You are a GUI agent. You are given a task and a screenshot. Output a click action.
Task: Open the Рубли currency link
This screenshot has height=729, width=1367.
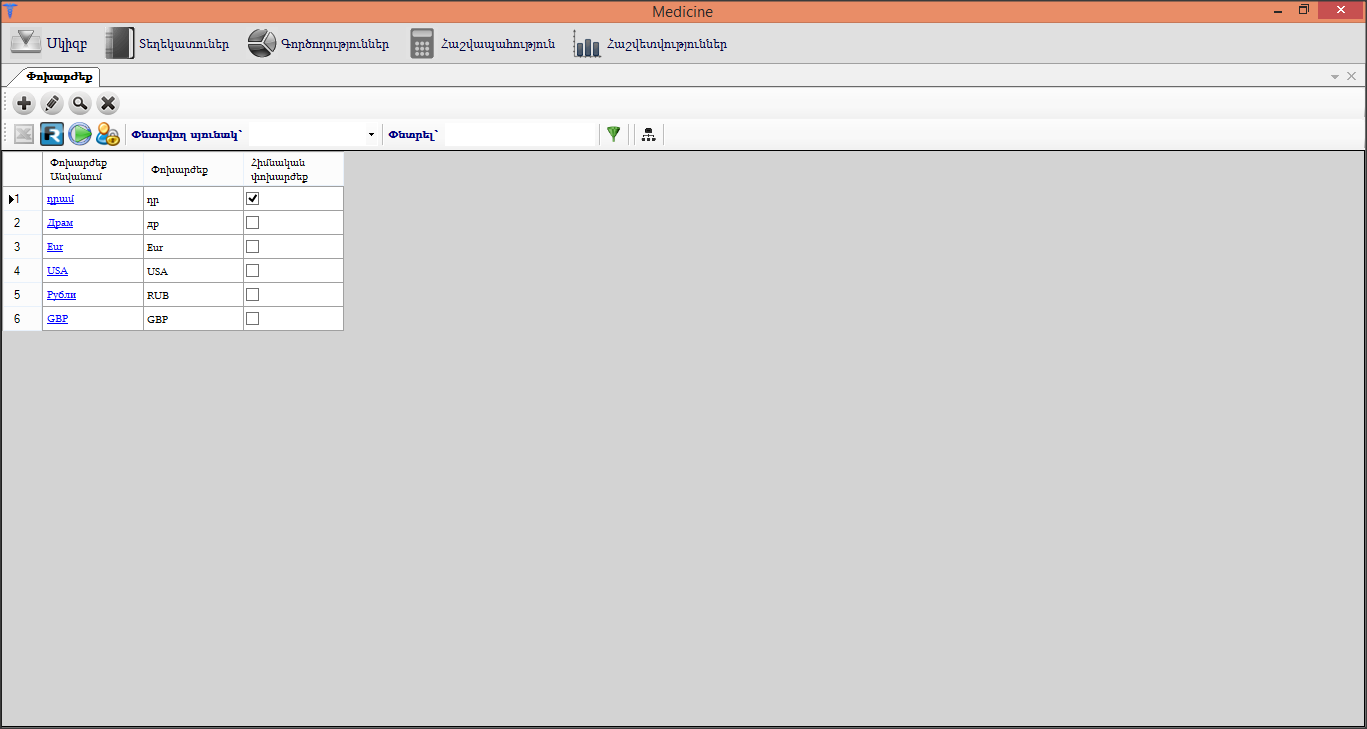point(61,295)
